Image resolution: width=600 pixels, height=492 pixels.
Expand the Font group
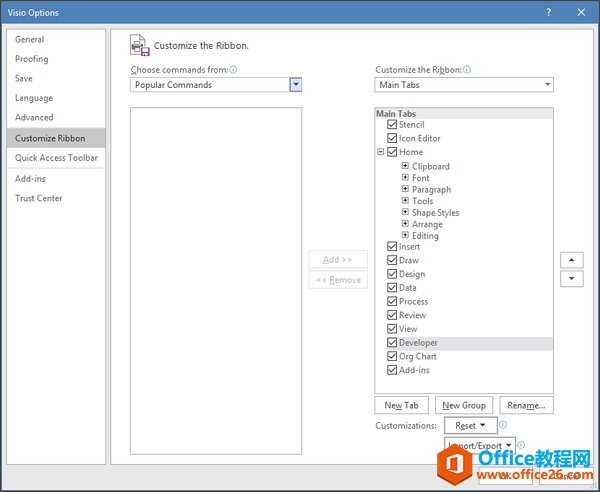coord(405,177)
